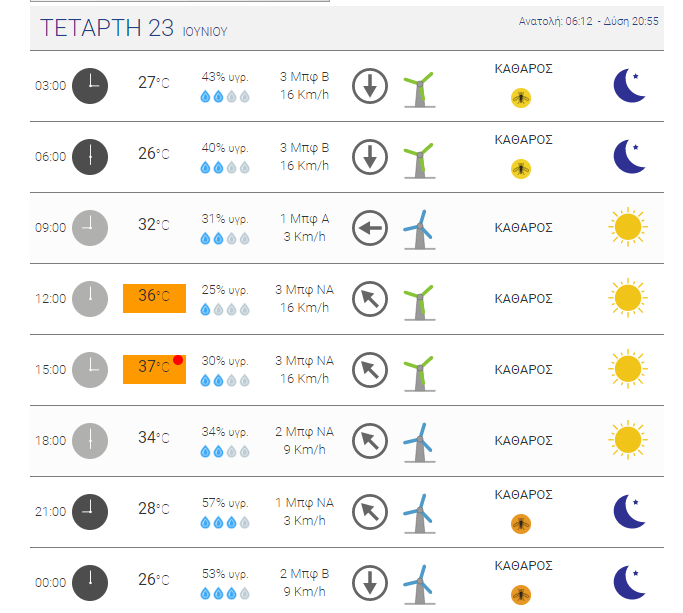Click the blue wind turbine at 18:00
This screenshot has width=683, height=613.
pos(419,442)
